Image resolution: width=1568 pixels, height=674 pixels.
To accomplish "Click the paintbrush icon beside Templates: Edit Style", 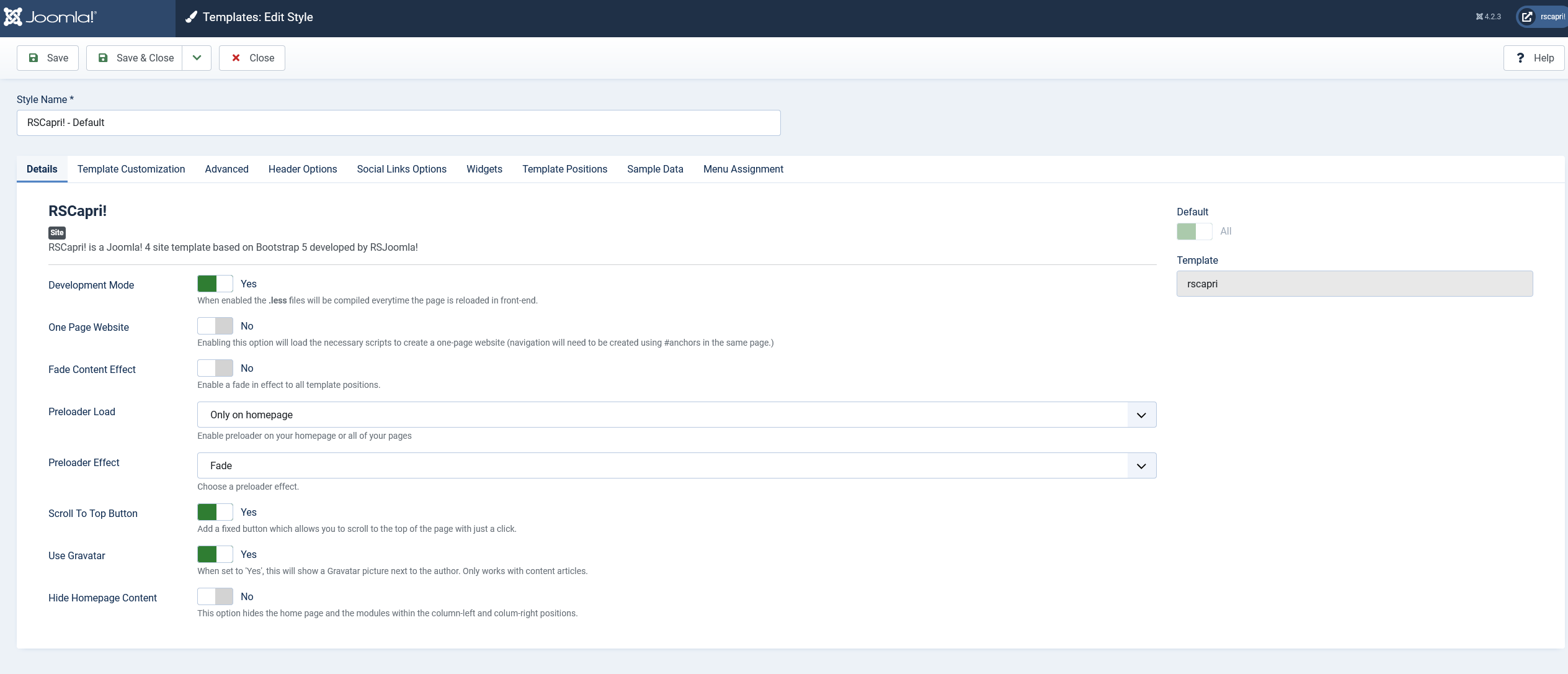I will [191, 17].
